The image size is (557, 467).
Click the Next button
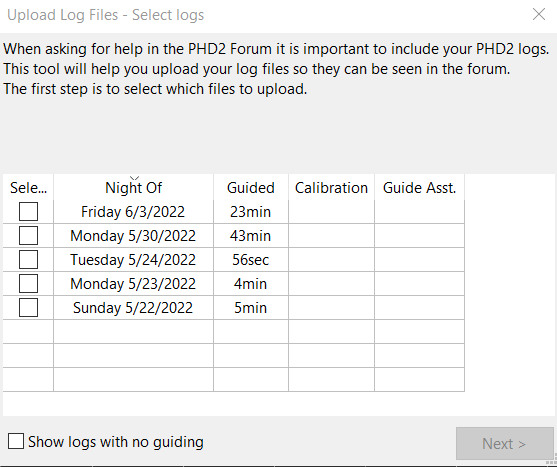pos(505,444)
